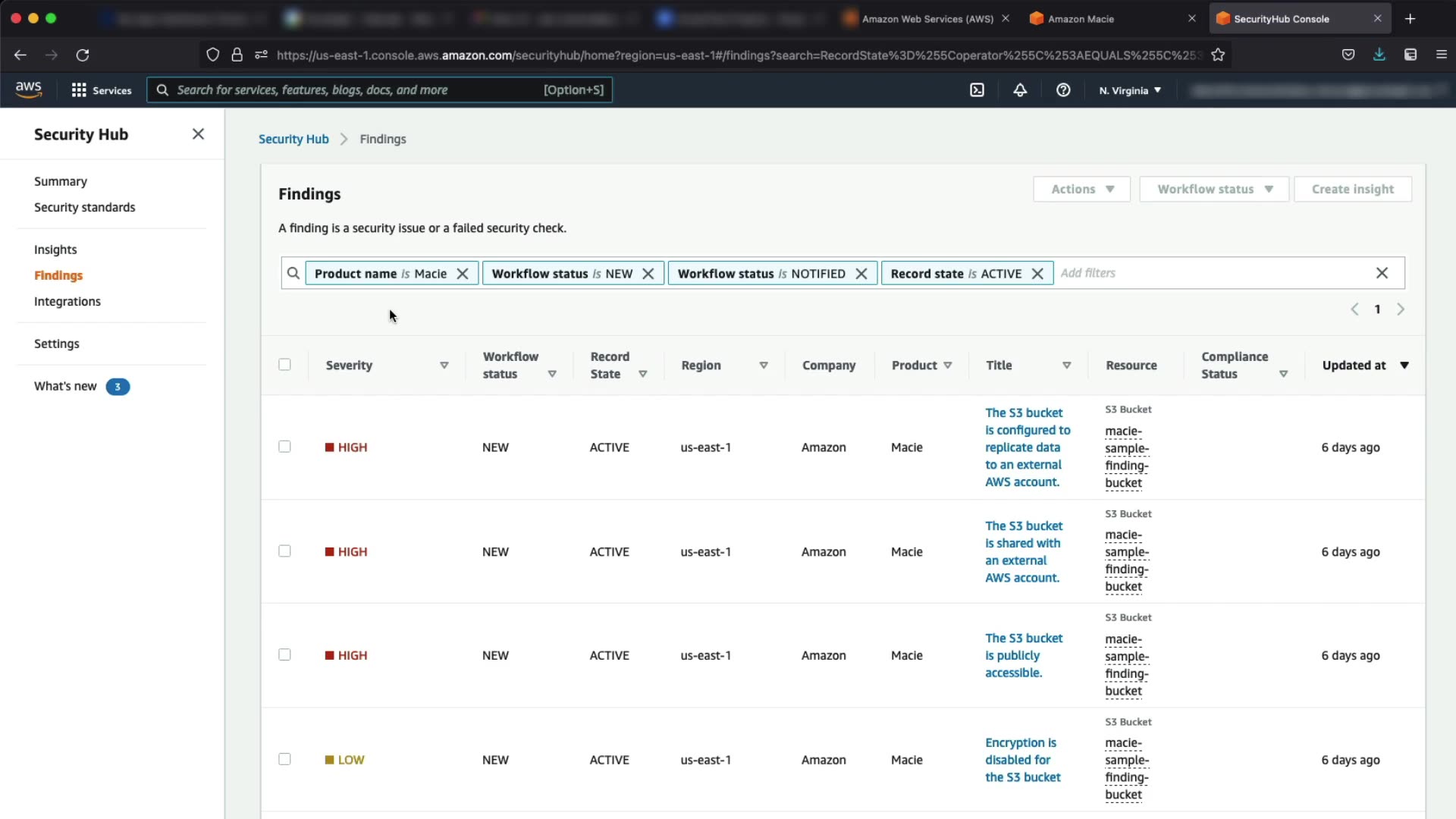Click the Services grid icon

[79, 90]
